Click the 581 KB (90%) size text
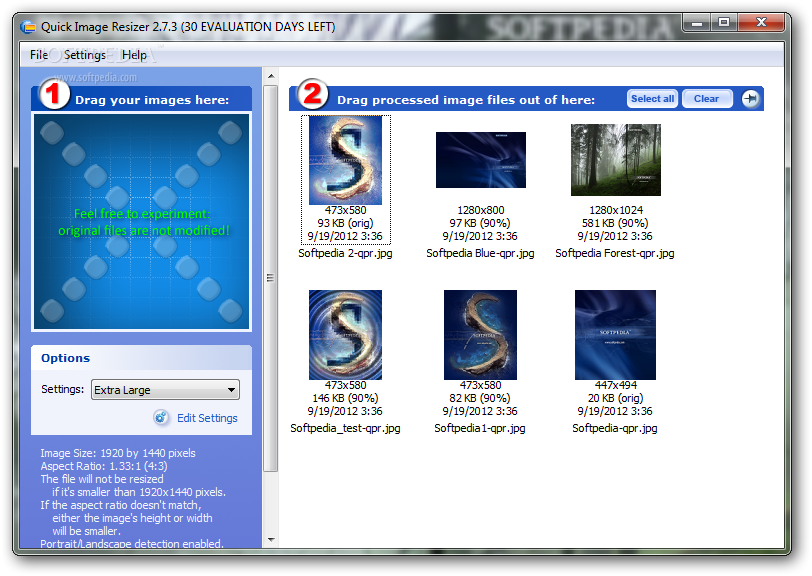Image resolution: width=812 pixels, height=576 pixels. point(615,223)
